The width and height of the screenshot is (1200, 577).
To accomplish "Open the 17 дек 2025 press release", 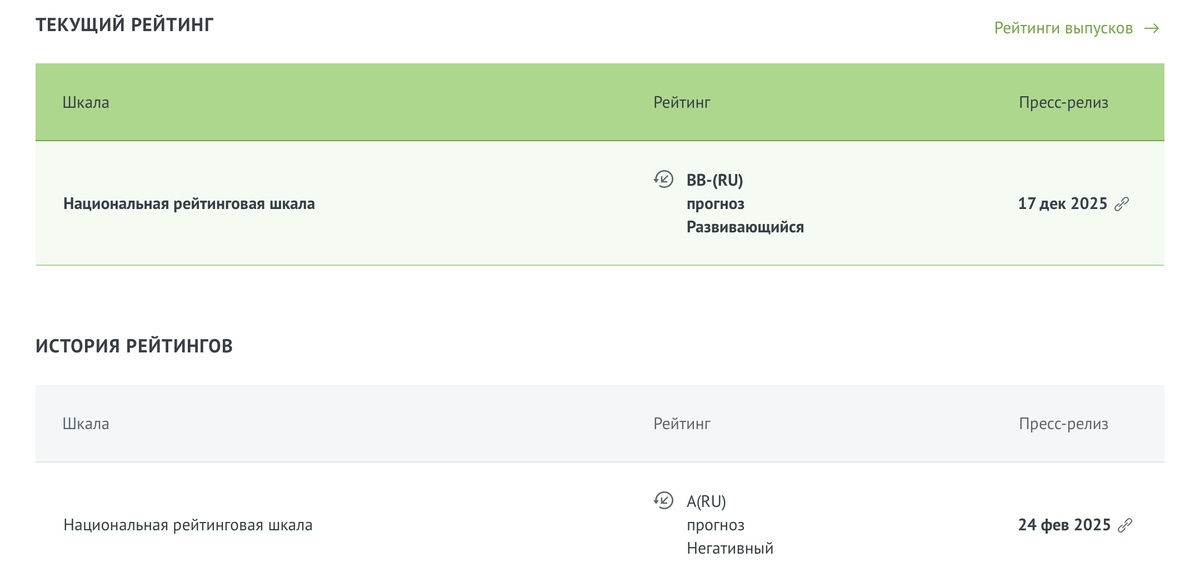I will coord(1062,204).
